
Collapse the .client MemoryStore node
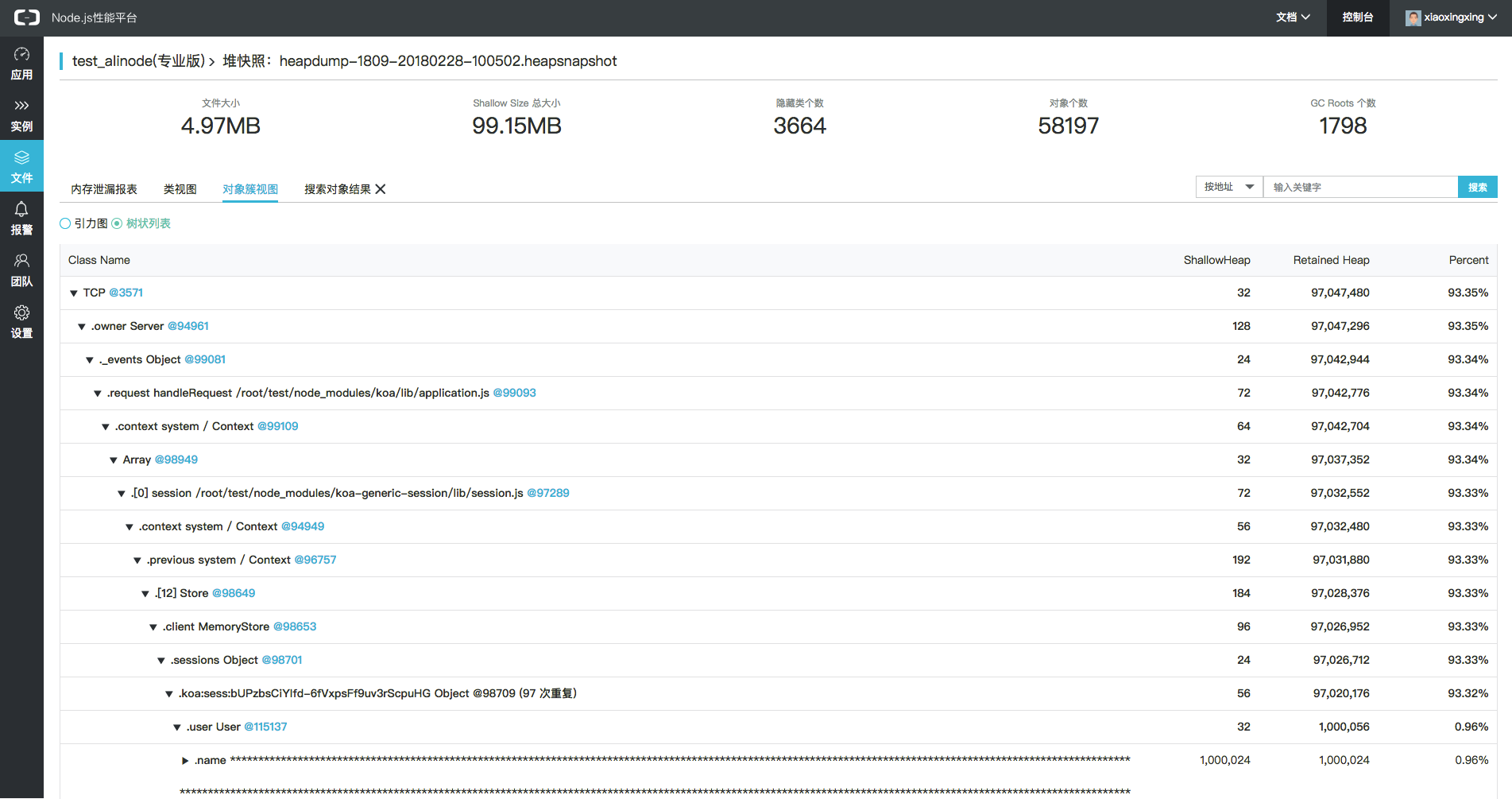[x=153, y=627]
